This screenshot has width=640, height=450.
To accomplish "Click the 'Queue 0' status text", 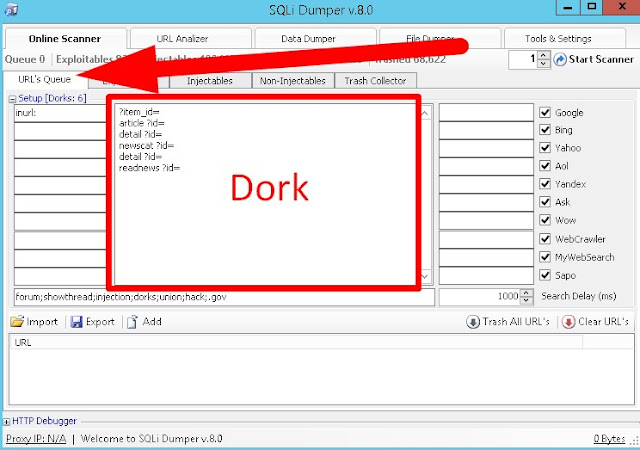I will click(25, 60).
